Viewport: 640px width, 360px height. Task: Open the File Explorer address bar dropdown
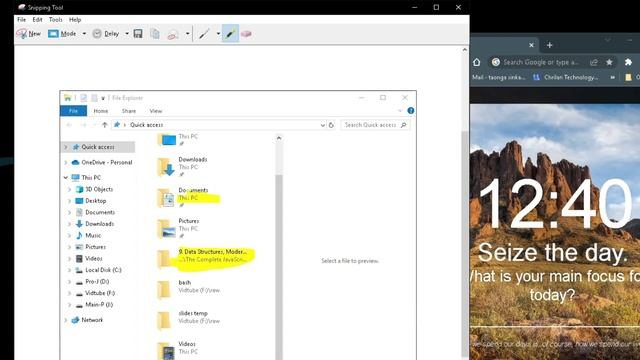pyautogui.click(x=322, y=125)
